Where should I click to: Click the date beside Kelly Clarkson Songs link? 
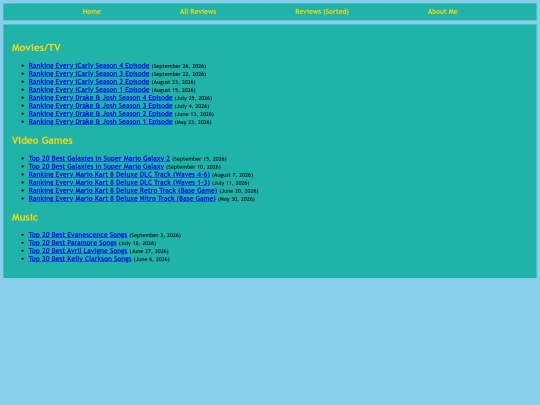point(152,259)
